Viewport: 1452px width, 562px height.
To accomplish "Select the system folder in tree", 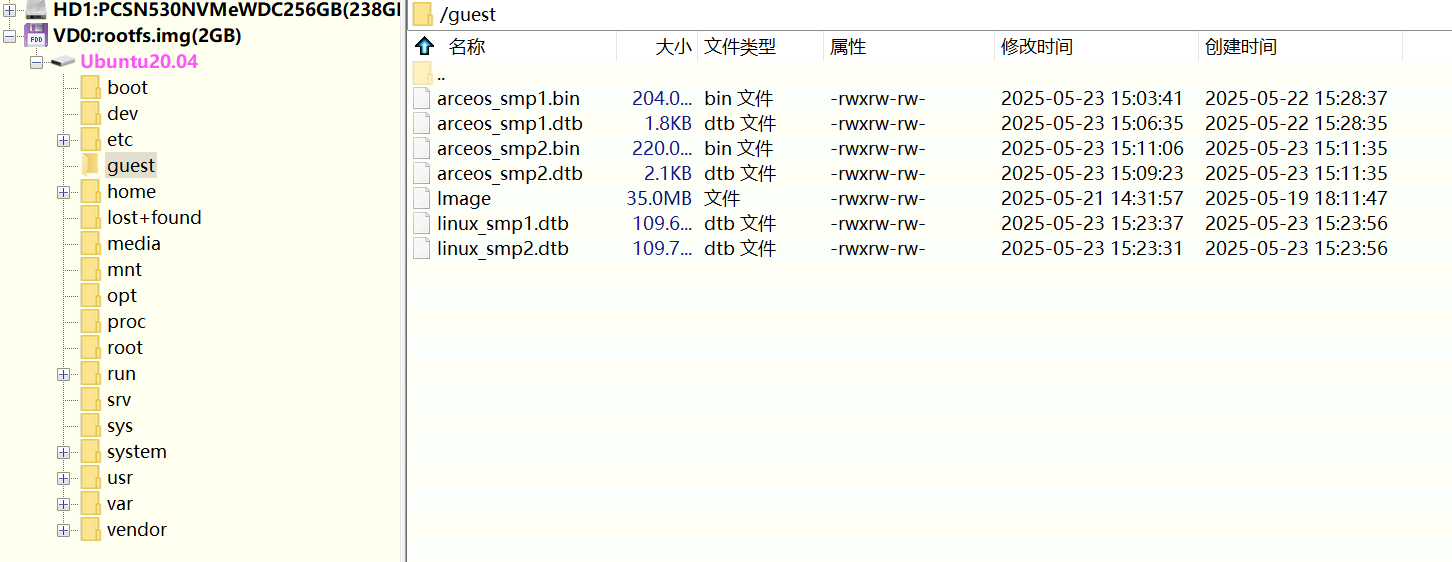I will (137, 452).
